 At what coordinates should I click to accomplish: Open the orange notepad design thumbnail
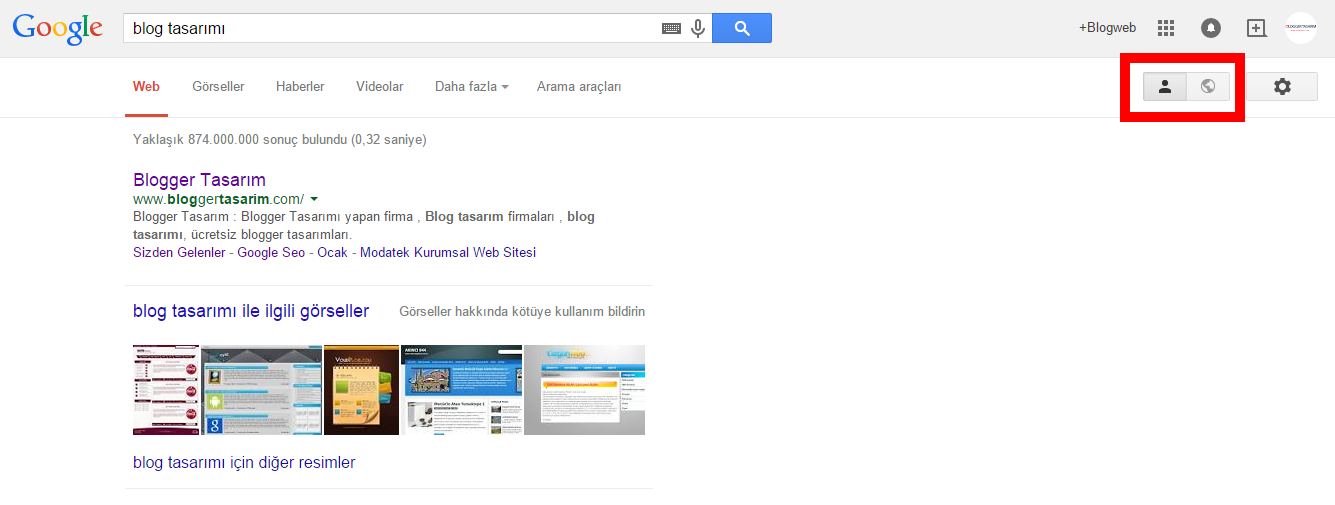(361, 390)
